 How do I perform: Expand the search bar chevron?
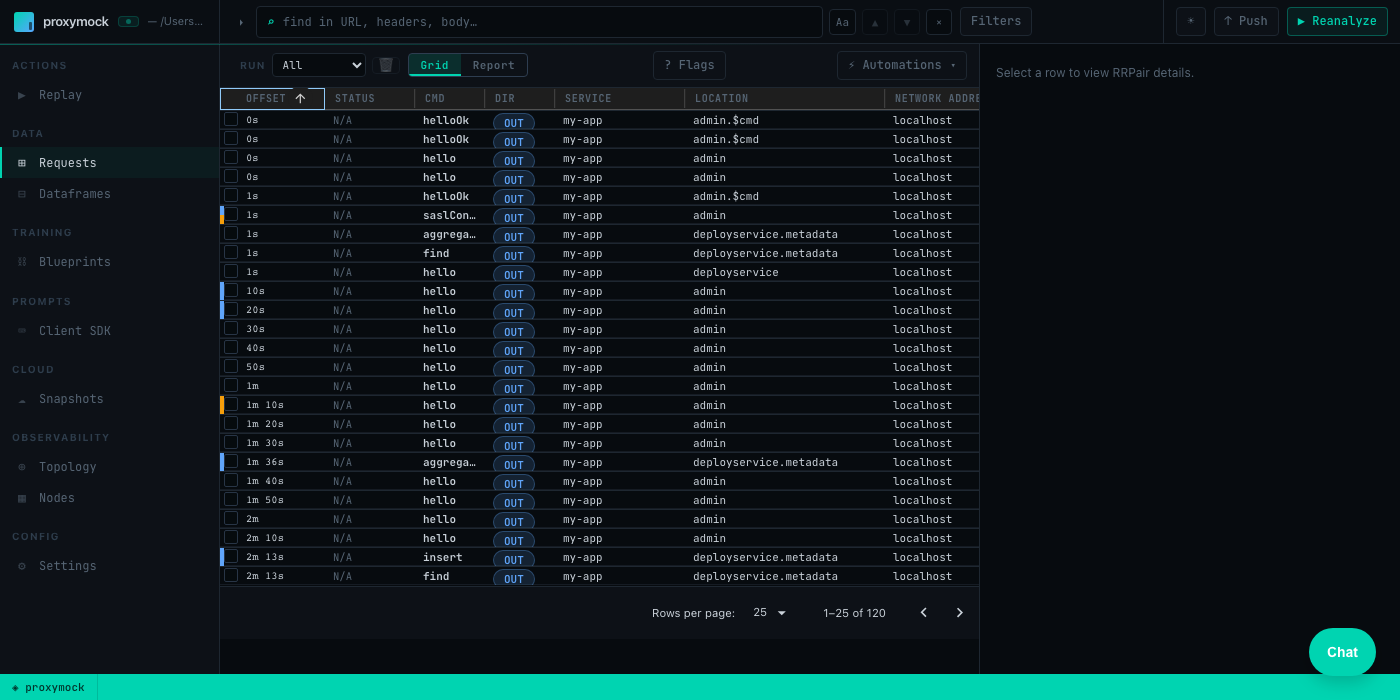(240, 22)
